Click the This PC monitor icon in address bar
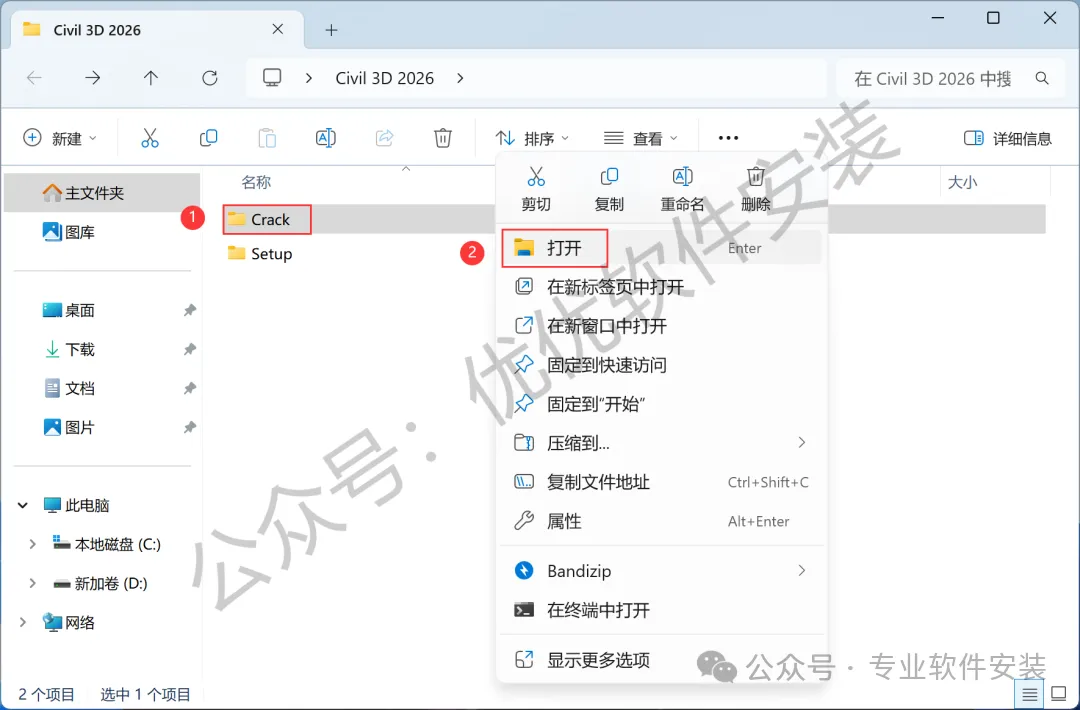Screen dimensions: 1080x710 click(x=272, y=78)
